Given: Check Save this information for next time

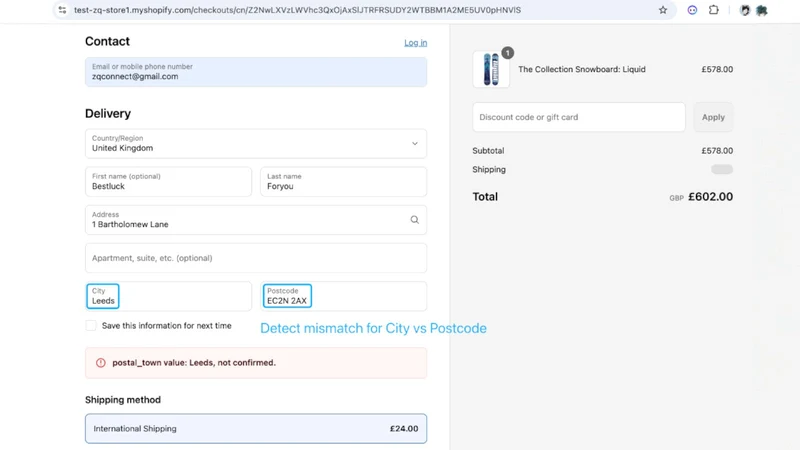Looking at the screenshot, I should click(91, 326).
